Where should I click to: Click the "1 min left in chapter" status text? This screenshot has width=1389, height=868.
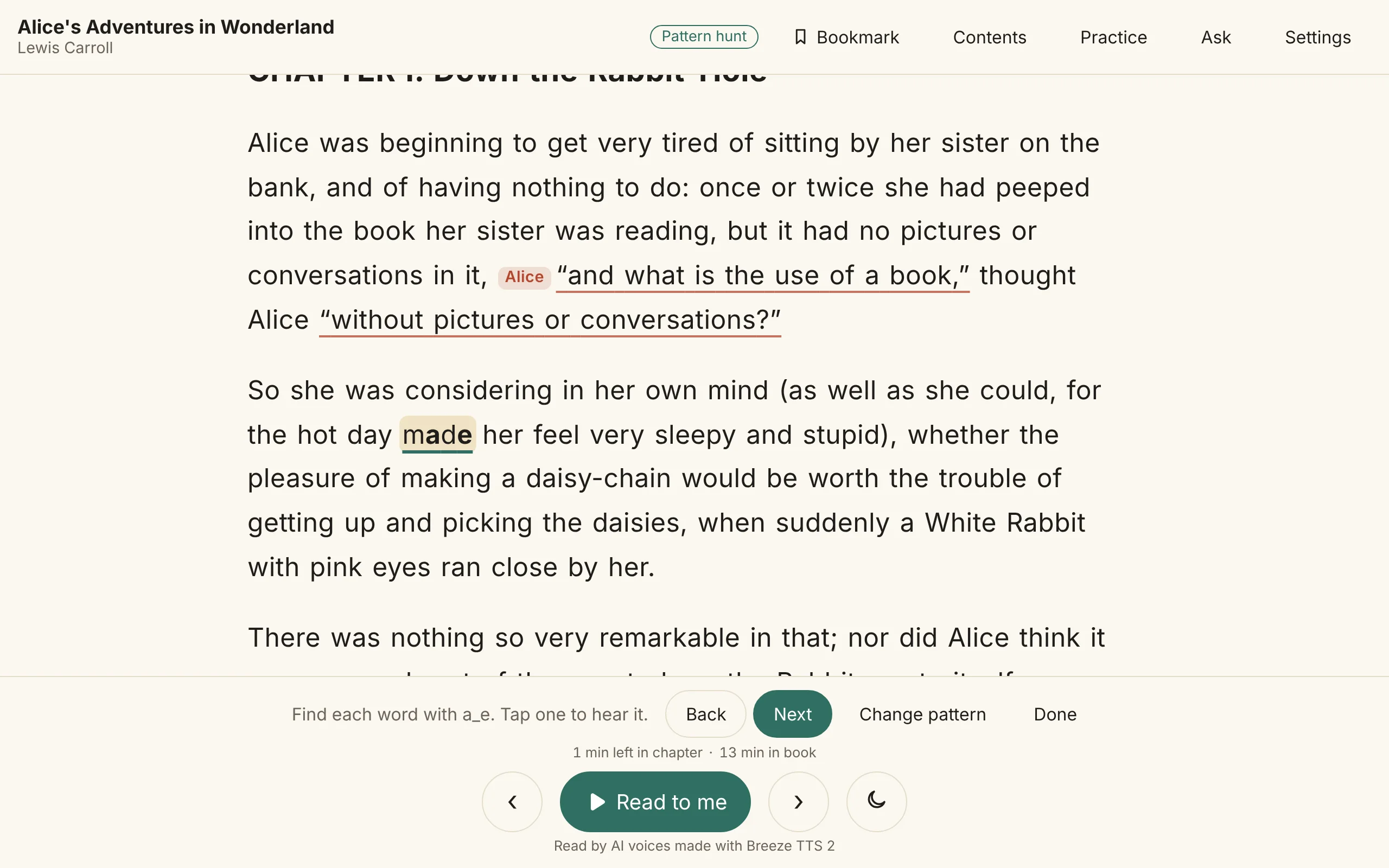point(637,752)
